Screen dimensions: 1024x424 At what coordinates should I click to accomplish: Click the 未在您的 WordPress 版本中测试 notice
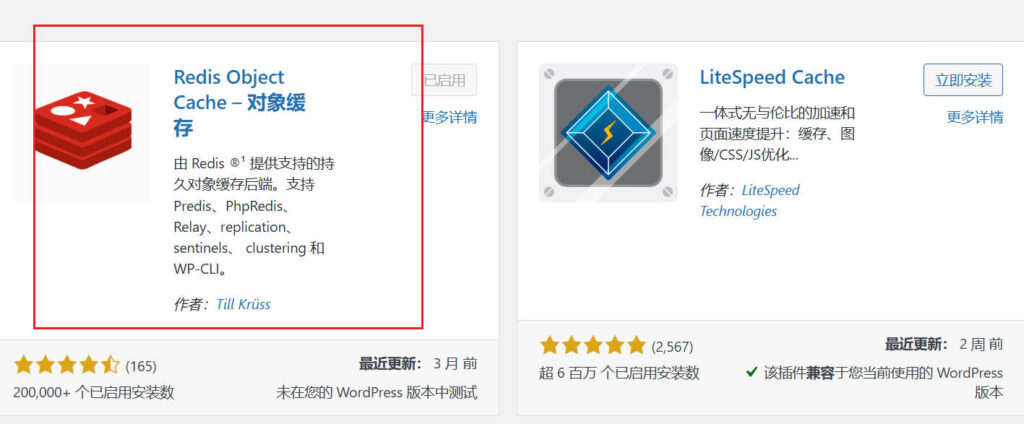(376, 393)
